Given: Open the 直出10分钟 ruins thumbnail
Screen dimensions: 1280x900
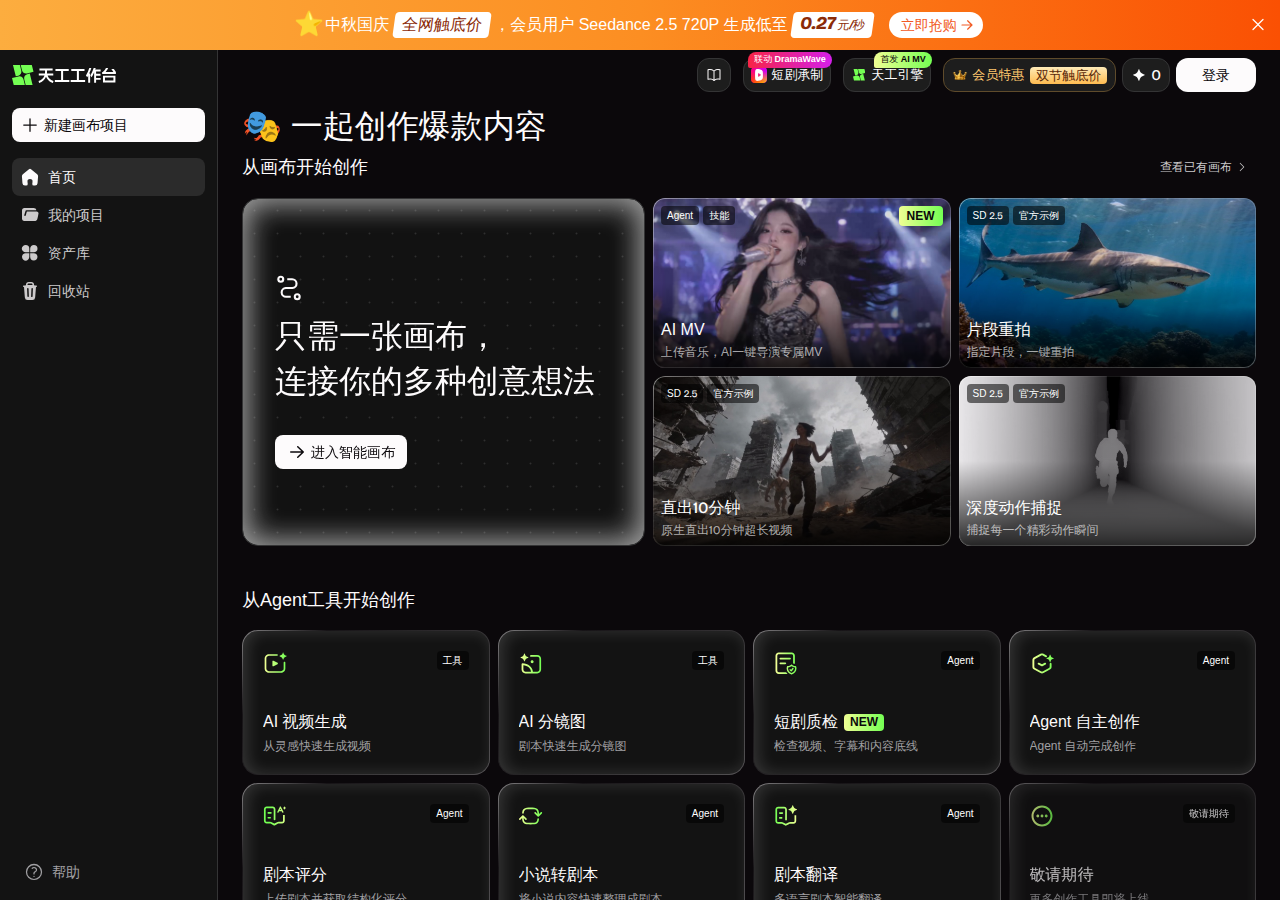Looking at the screenshot, I should 802,461.
